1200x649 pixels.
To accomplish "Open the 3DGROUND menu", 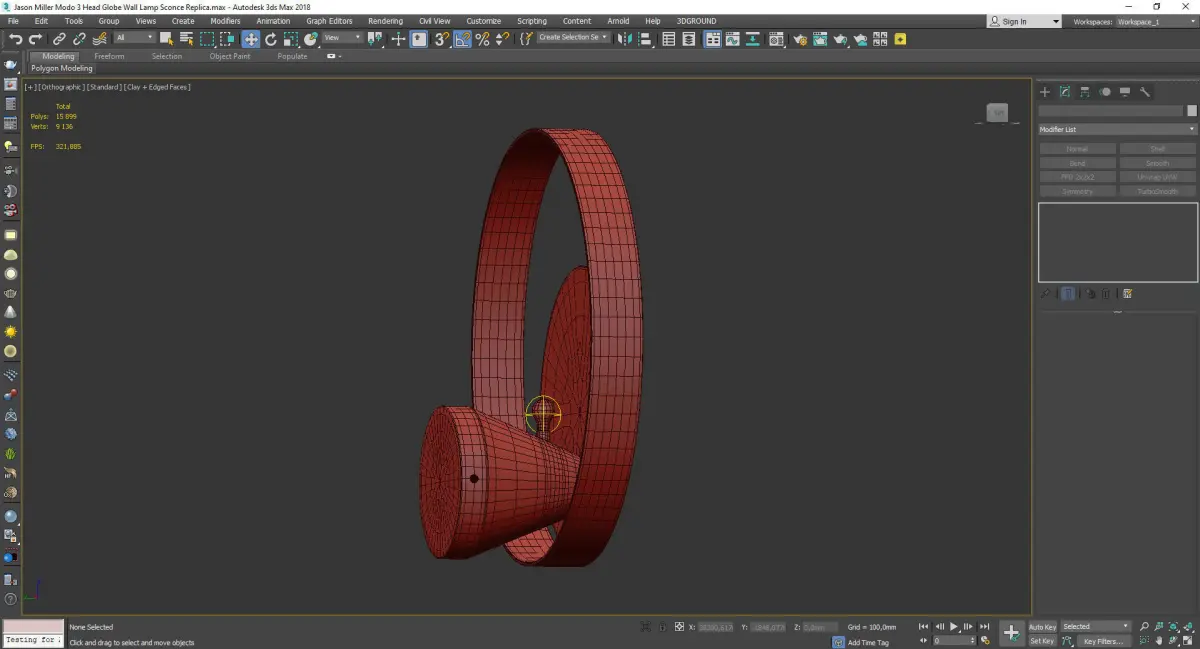I will (697, 21).
